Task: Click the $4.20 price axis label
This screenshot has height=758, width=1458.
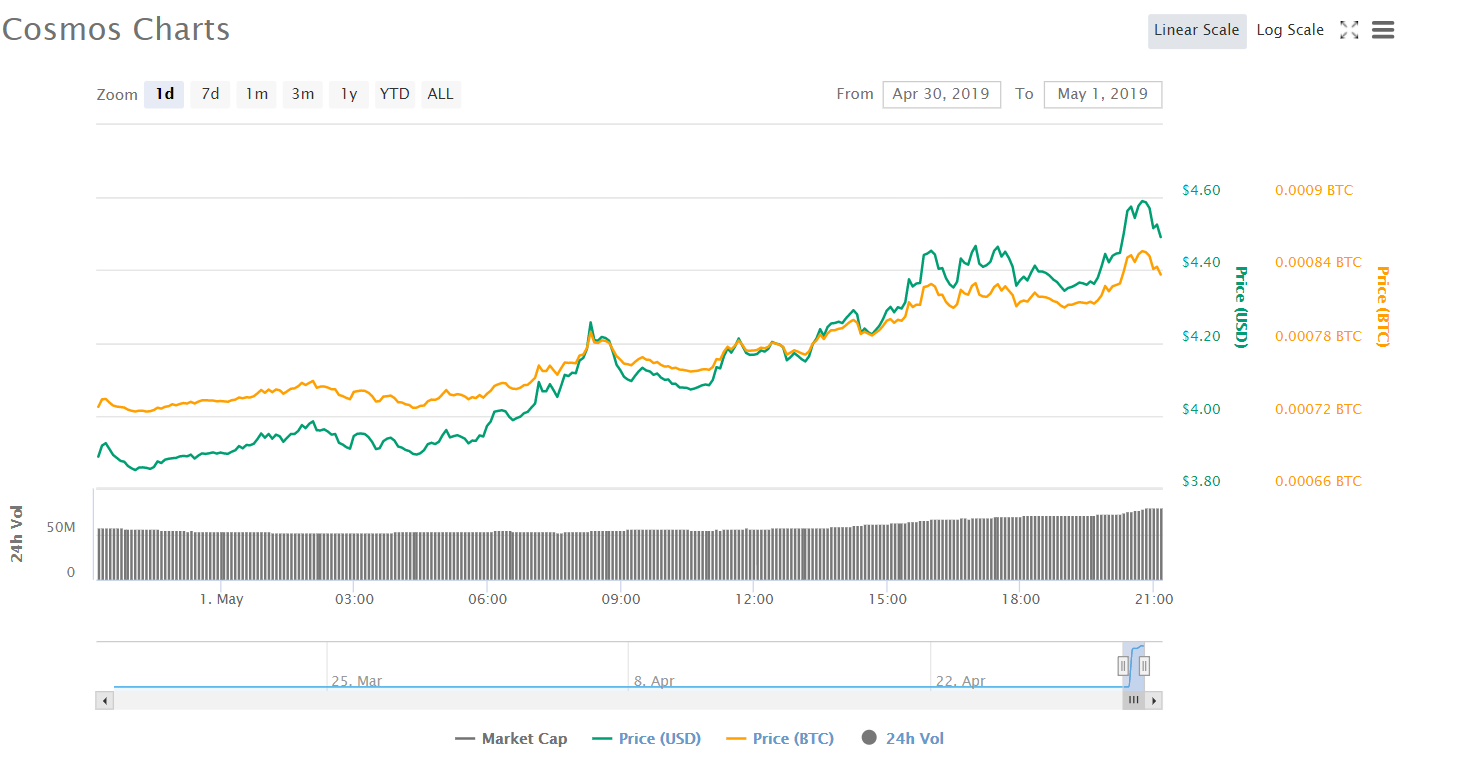Action: tap(1201, 336)
